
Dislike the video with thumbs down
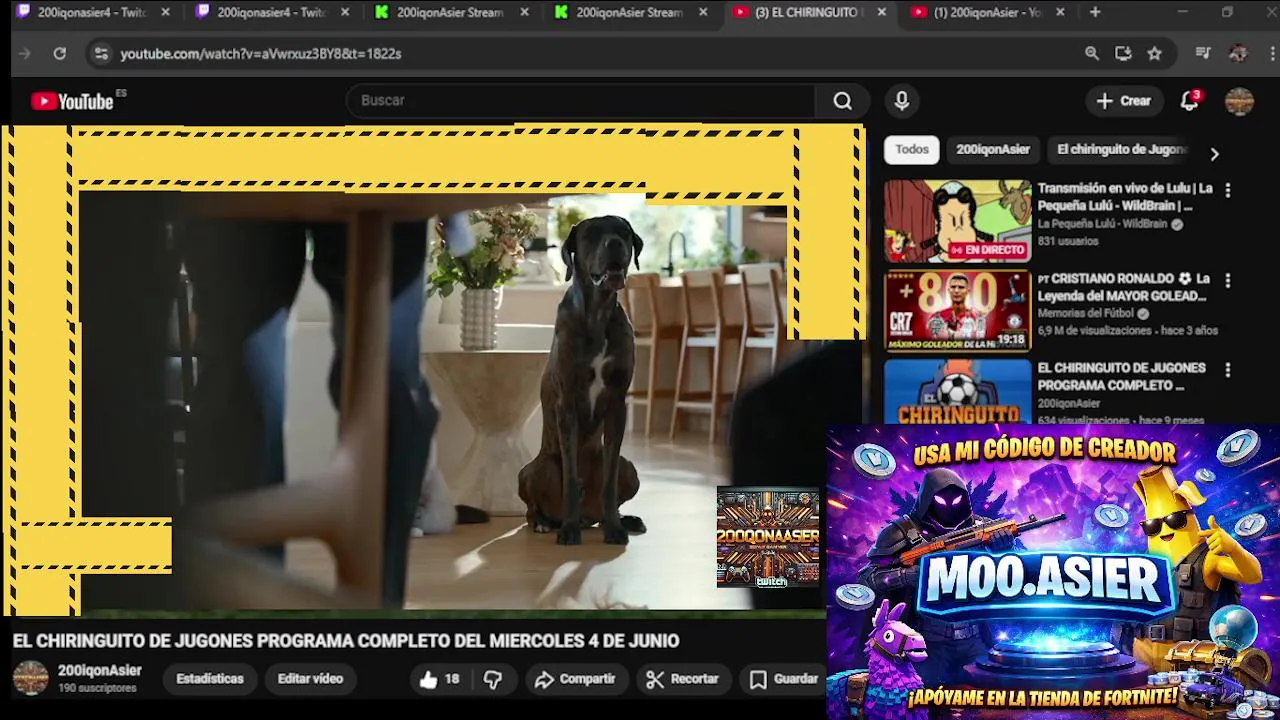pyautogui.click(x=493, y=679)
